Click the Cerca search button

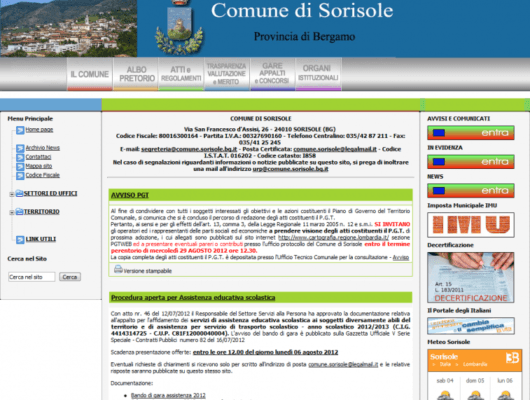click(x=70, y=277)
